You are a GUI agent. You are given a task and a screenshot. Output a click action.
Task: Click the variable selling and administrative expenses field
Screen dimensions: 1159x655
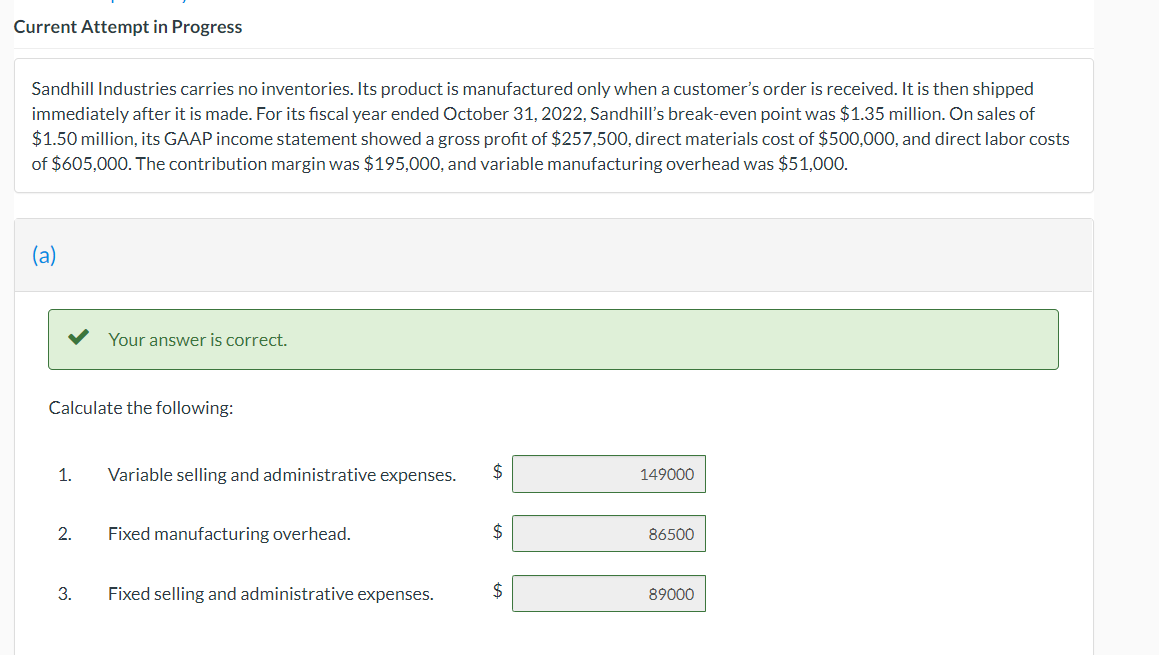click(x=608, y=474)
